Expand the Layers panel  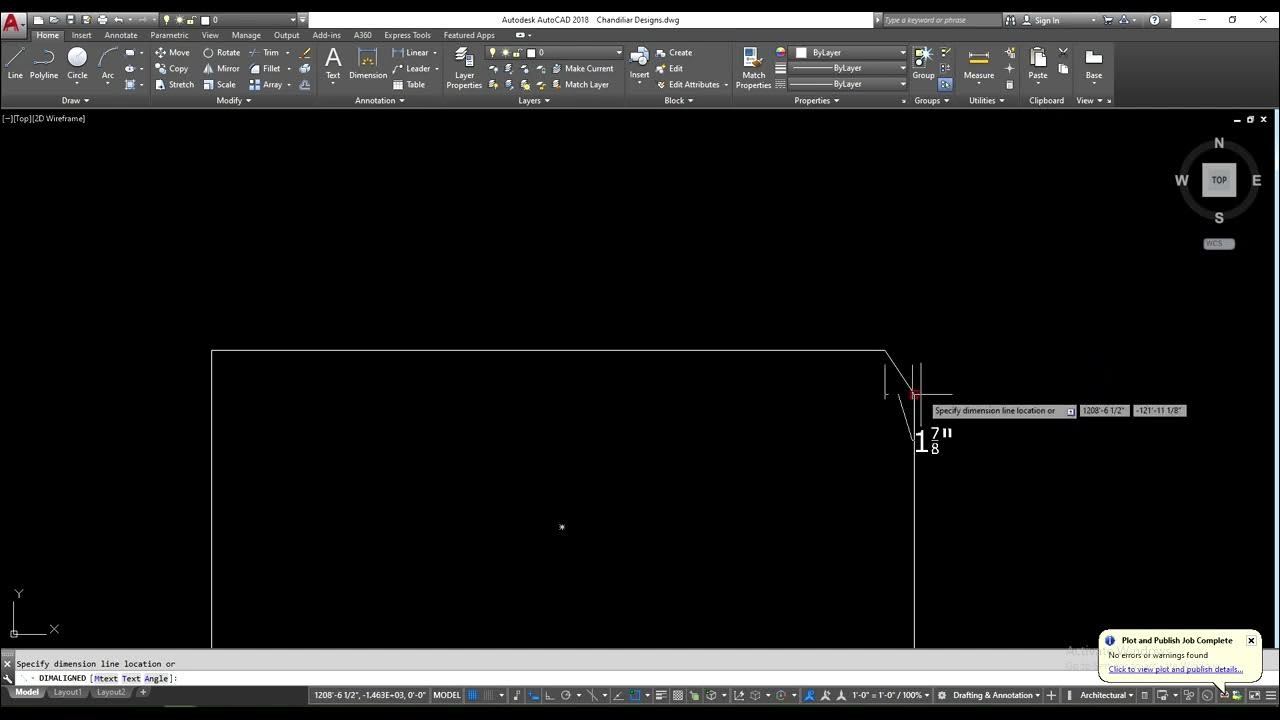click(x=534, y=100)
